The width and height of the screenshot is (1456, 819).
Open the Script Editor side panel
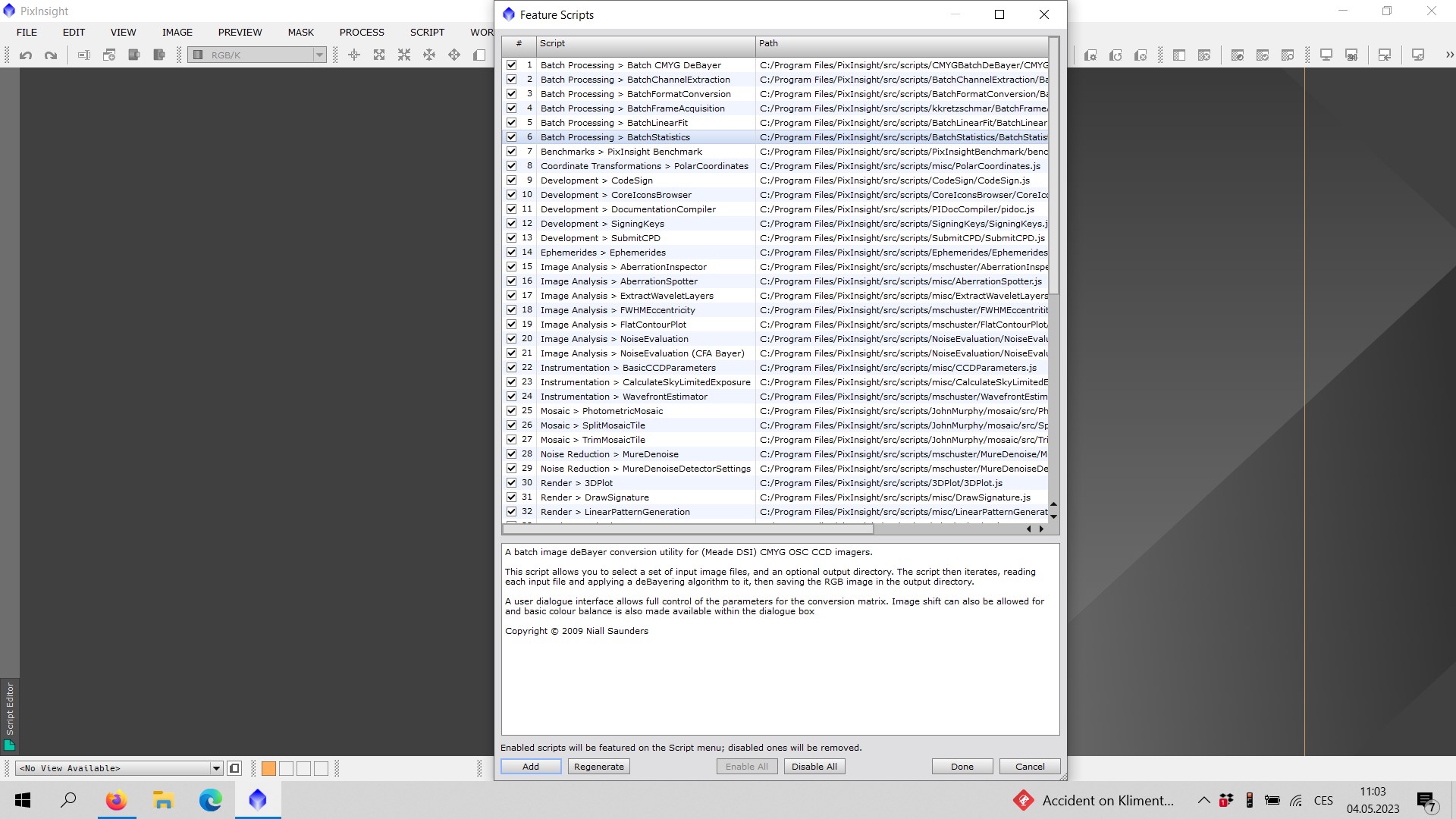pyautogui.click(x=9, y=716)
